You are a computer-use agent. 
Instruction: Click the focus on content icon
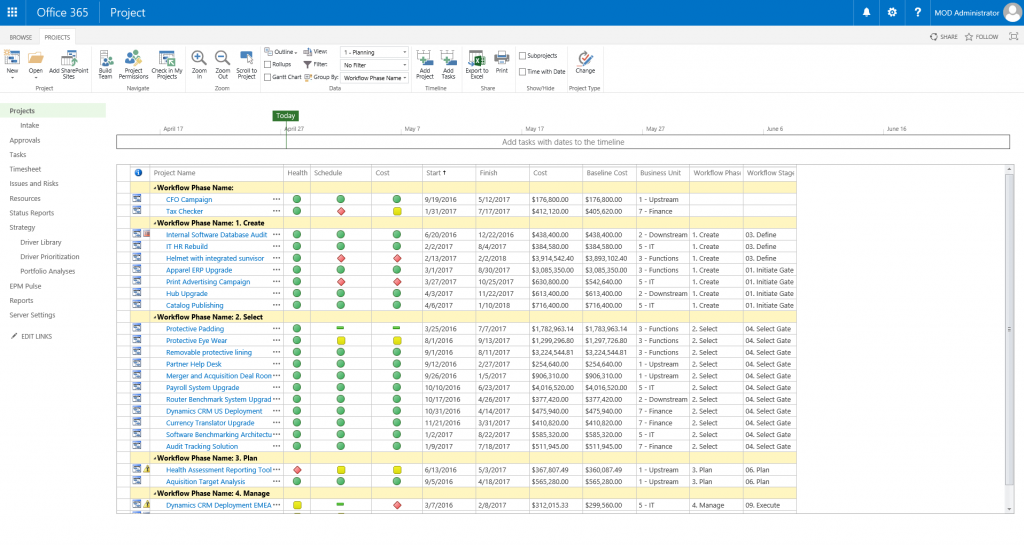coord(1014,37)
